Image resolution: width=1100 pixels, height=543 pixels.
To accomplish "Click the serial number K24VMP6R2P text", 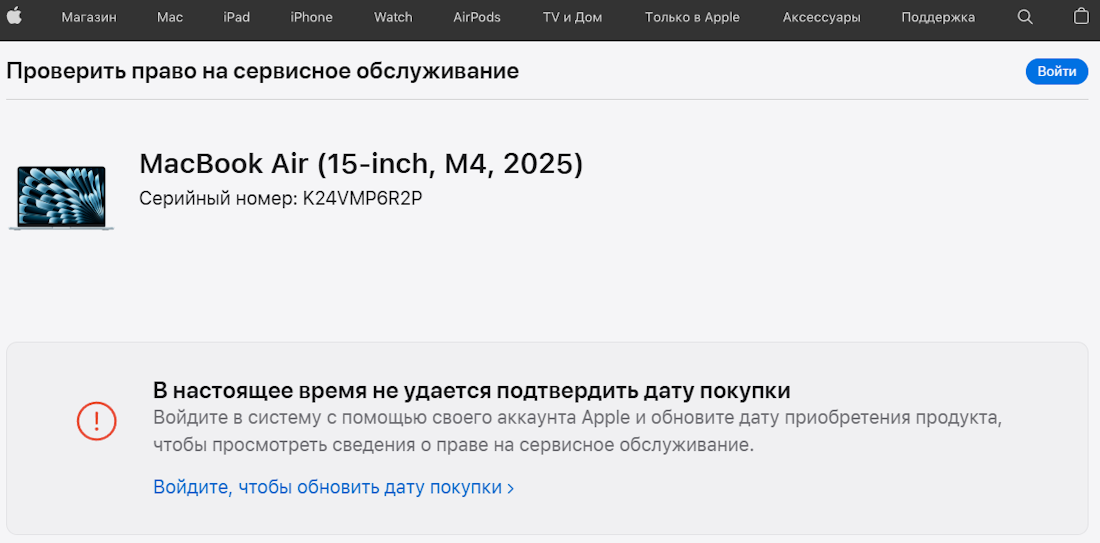I will click(x=363, y=199).
